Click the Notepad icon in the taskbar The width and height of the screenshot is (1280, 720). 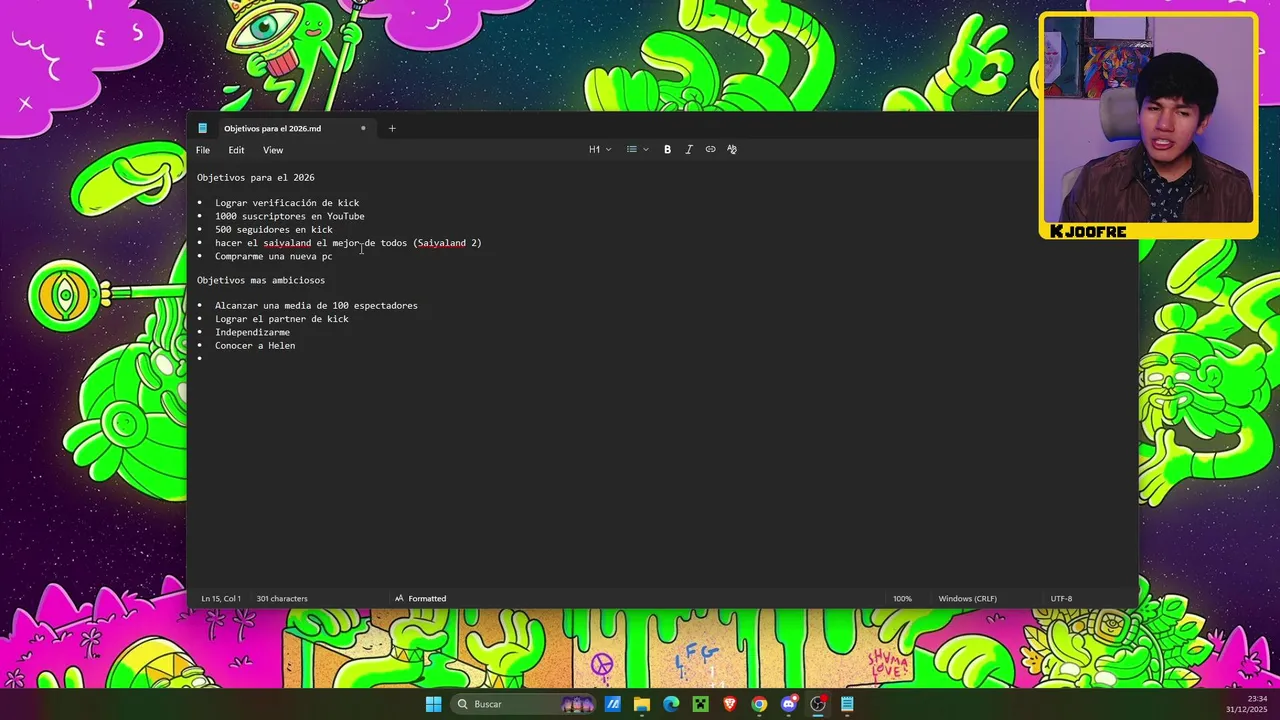pos(847,704)
